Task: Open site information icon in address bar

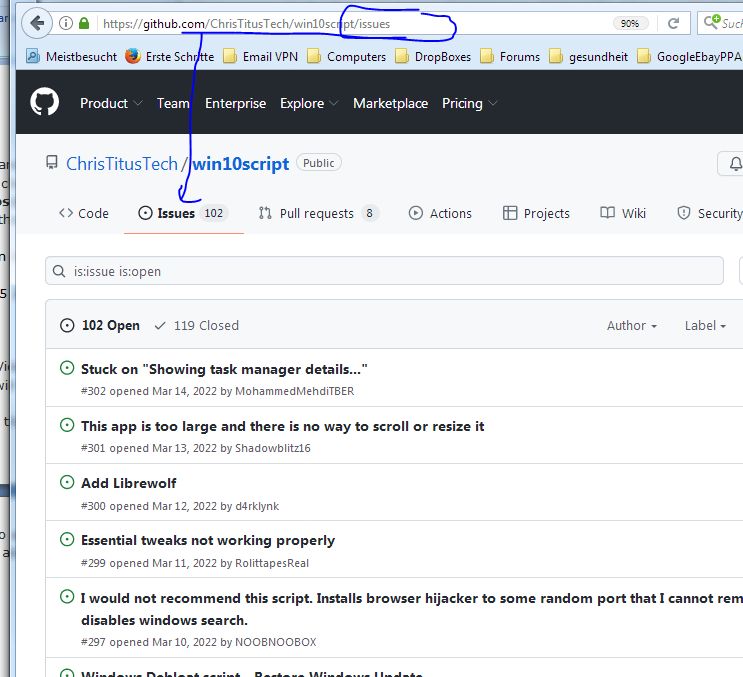Action: [66, 23]
